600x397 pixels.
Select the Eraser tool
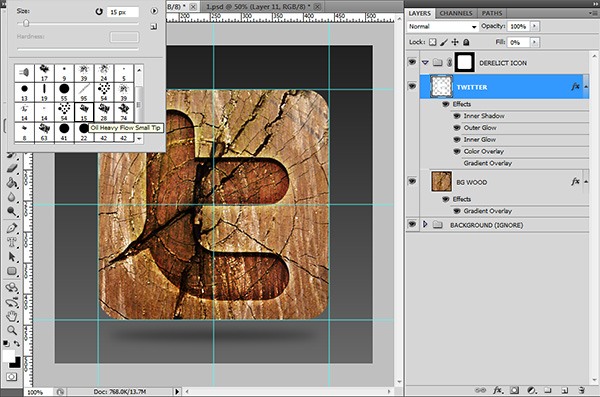(x=12, y=168)
